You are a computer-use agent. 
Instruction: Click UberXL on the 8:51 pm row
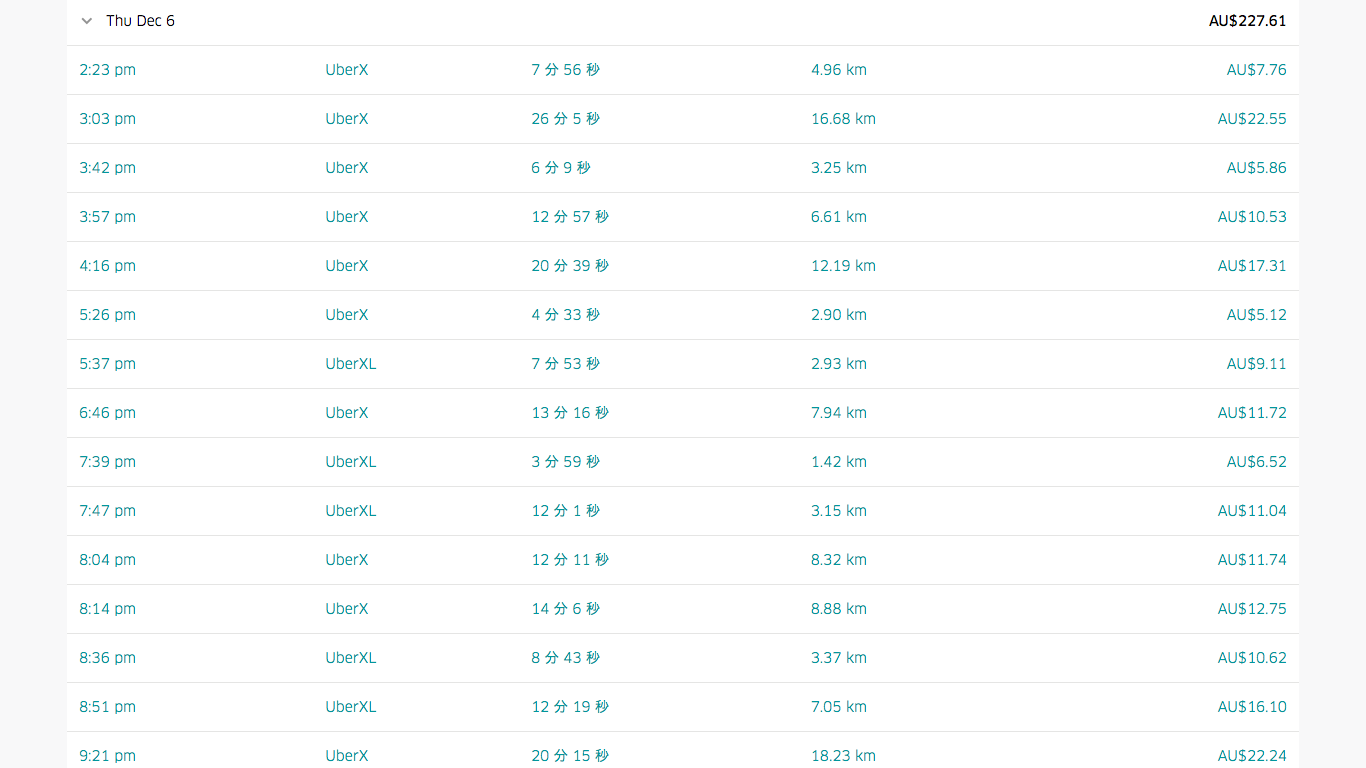click(x=351, y=707)
